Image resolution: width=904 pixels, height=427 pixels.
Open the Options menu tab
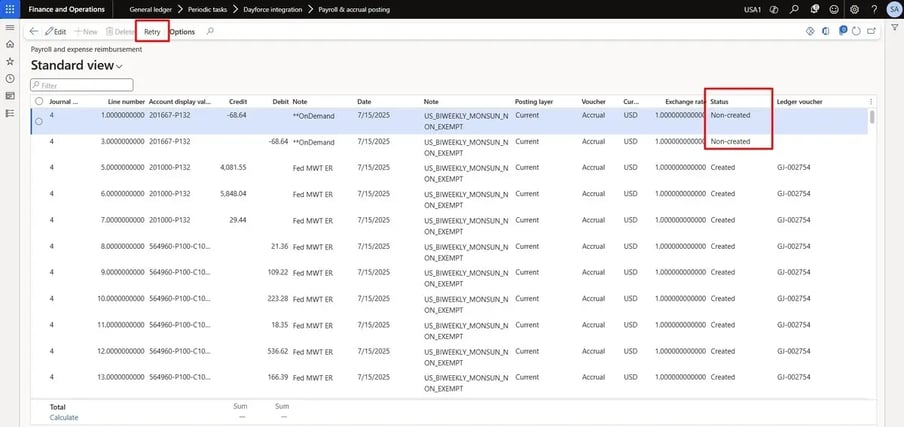182,32
